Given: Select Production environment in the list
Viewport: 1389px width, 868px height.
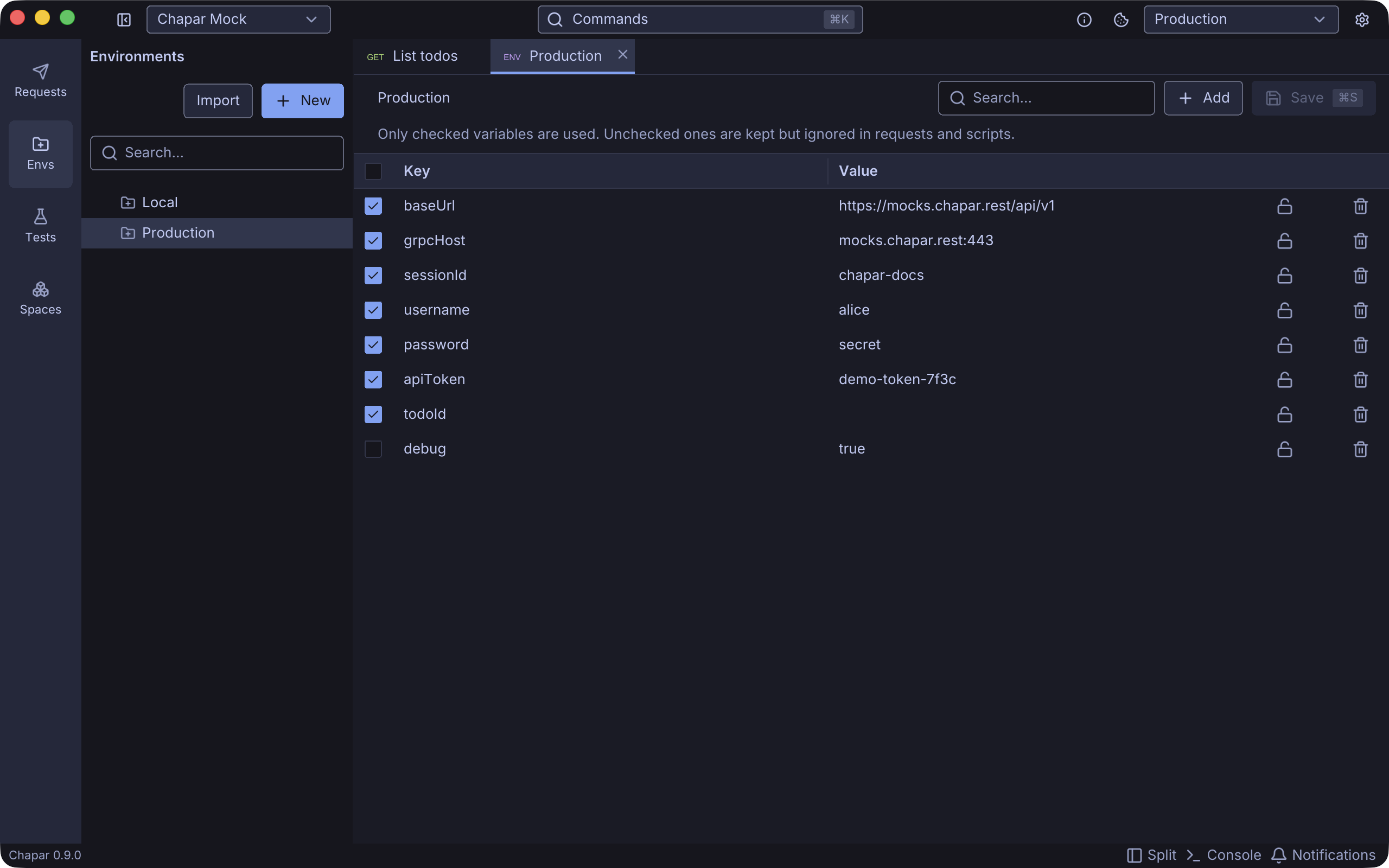Looking at the screenshot, I should (217, 233).
